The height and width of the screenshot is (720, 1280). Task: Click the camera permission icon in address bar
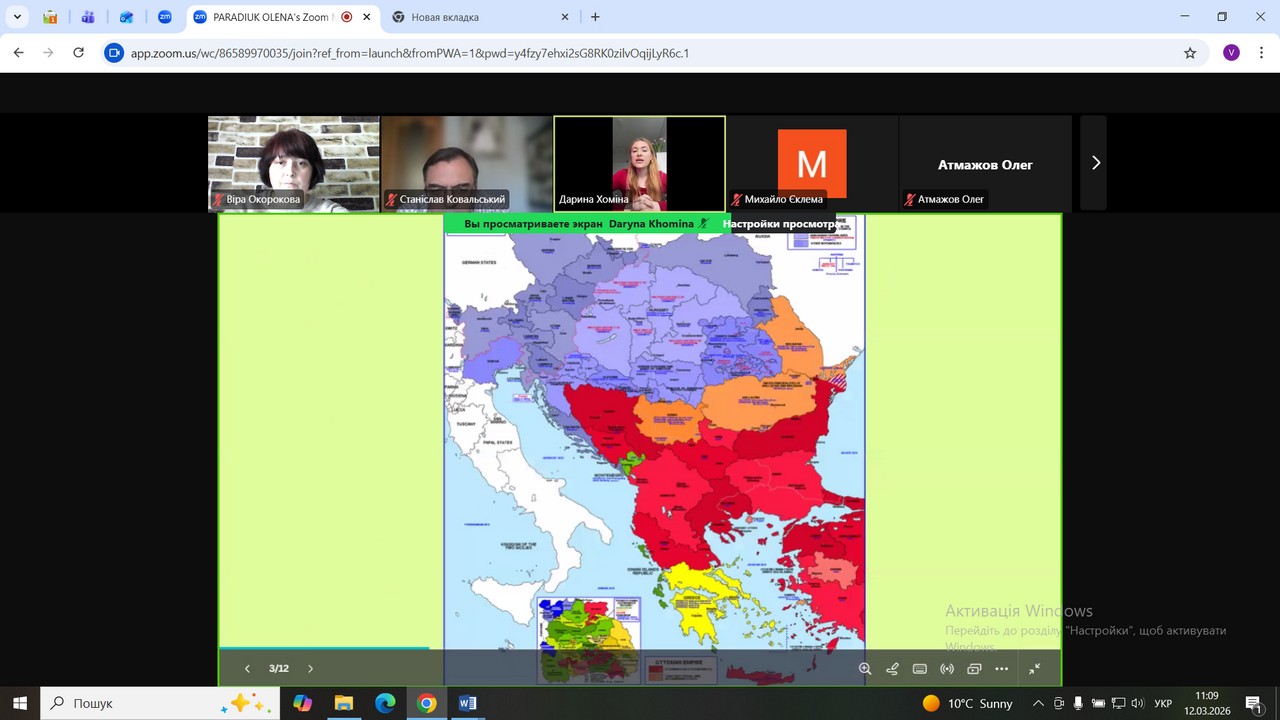coord(114,53)
